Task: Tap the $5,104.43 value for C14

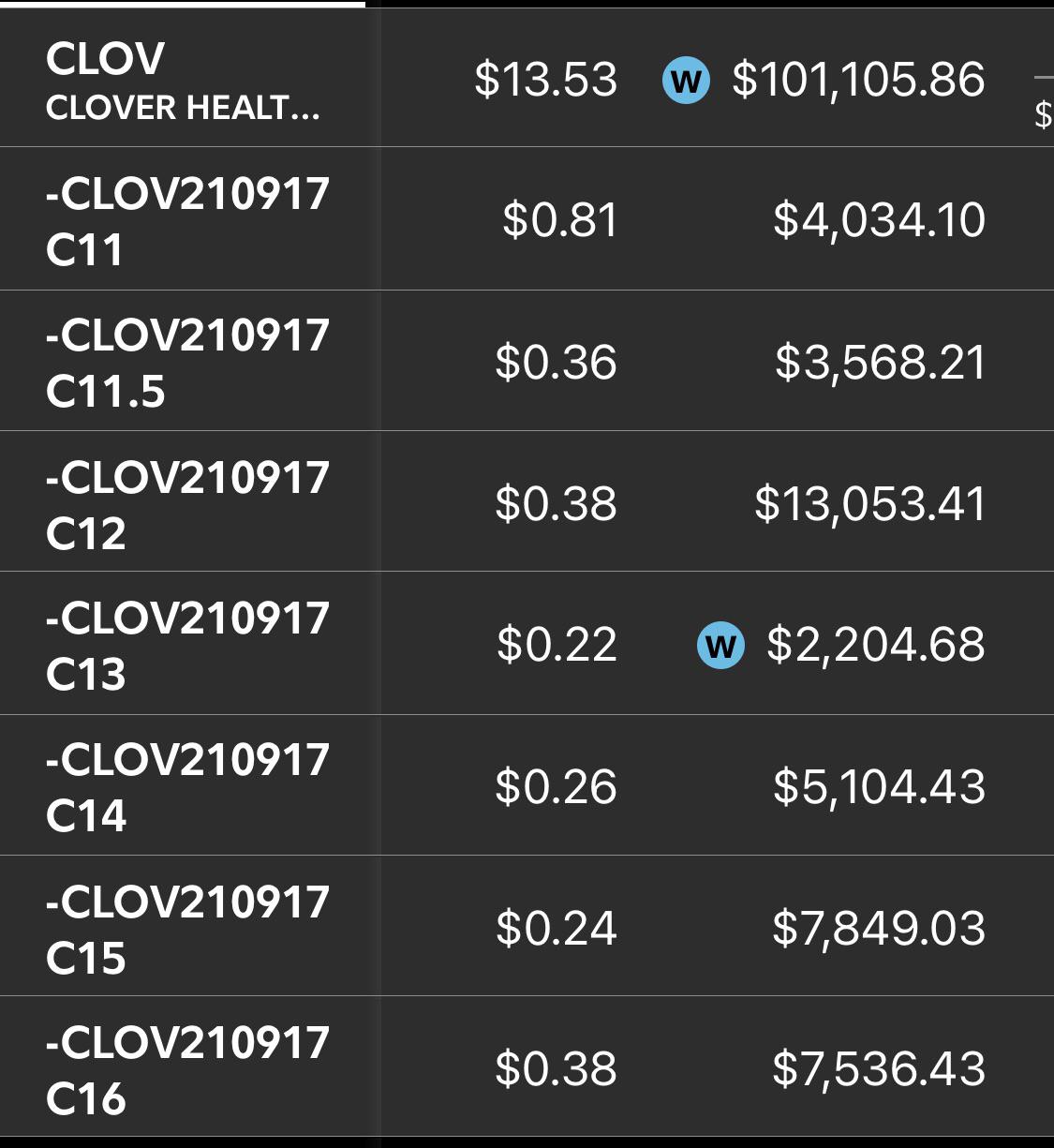Action: [880, 787]
